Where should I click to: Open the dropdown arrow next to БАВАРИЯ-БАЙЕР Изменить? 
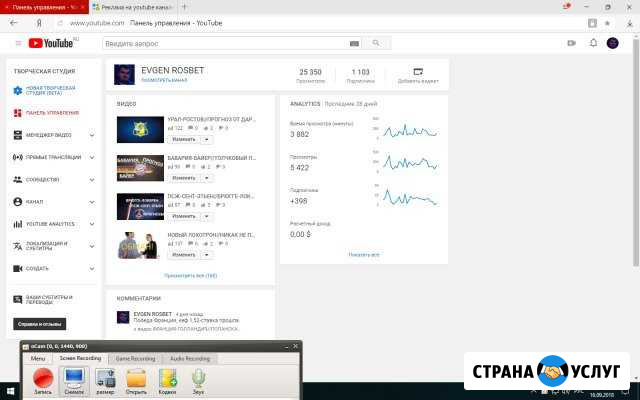(207, 178)
